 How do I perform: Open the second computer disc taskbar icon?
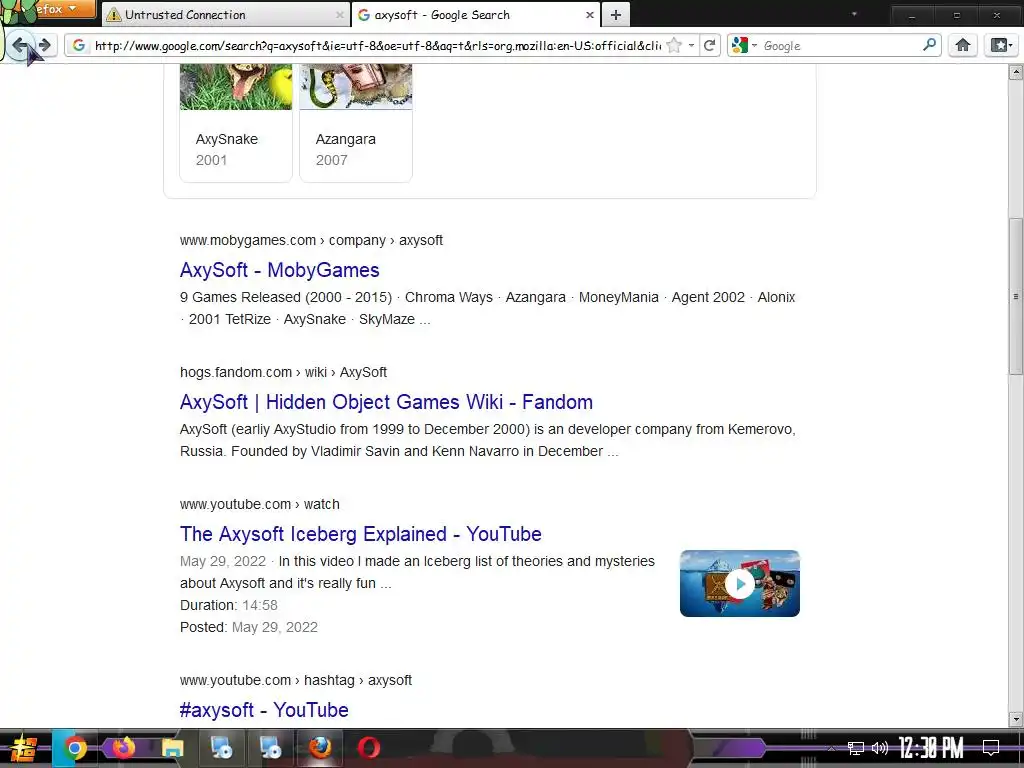(x=270, y=748)
